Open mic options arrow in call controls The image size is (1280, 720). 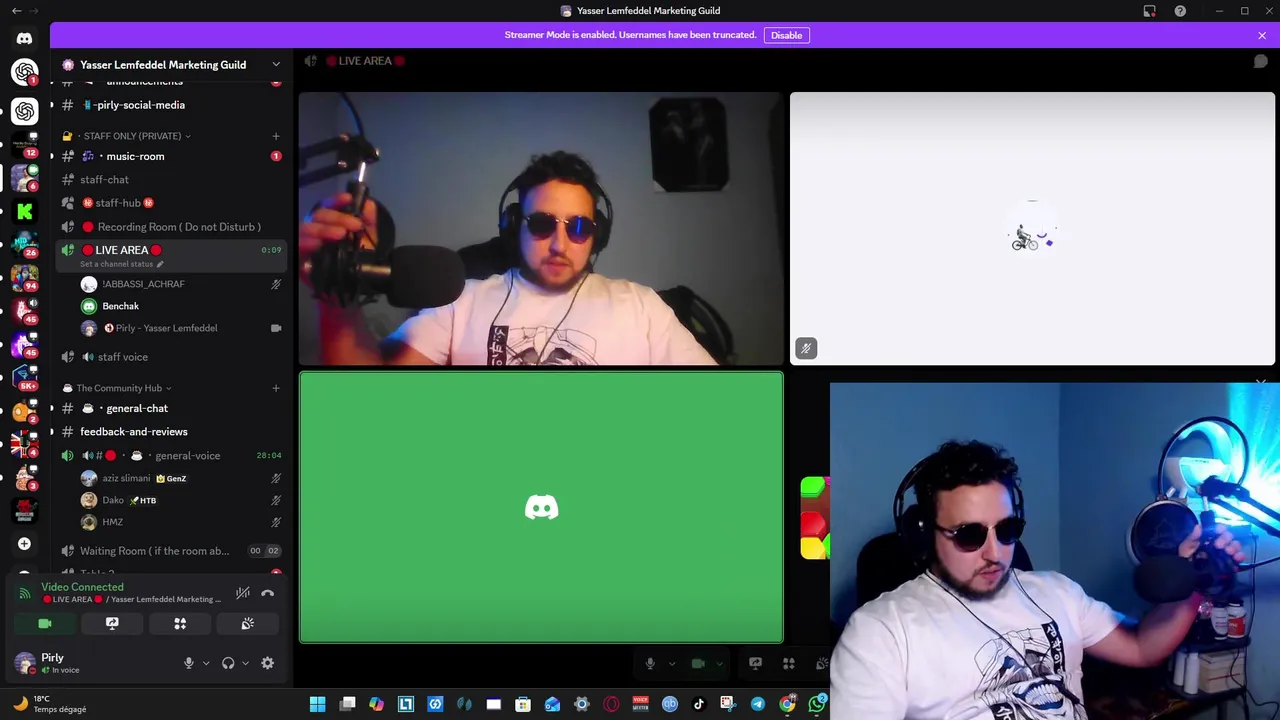point(671,663)
